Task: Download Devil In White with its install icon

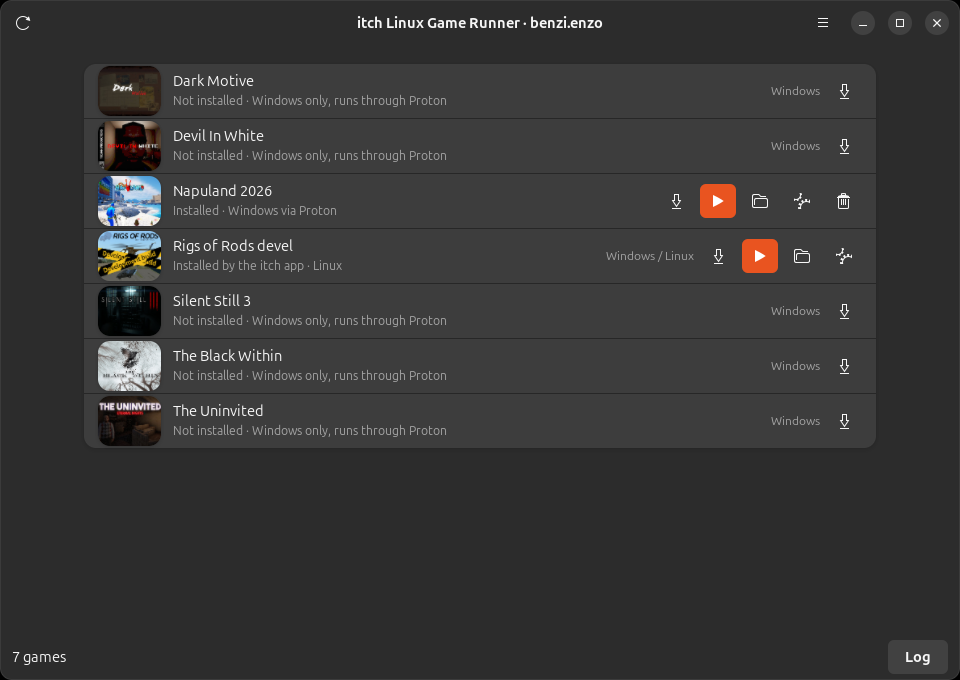Action: click(x=844, y=146)
